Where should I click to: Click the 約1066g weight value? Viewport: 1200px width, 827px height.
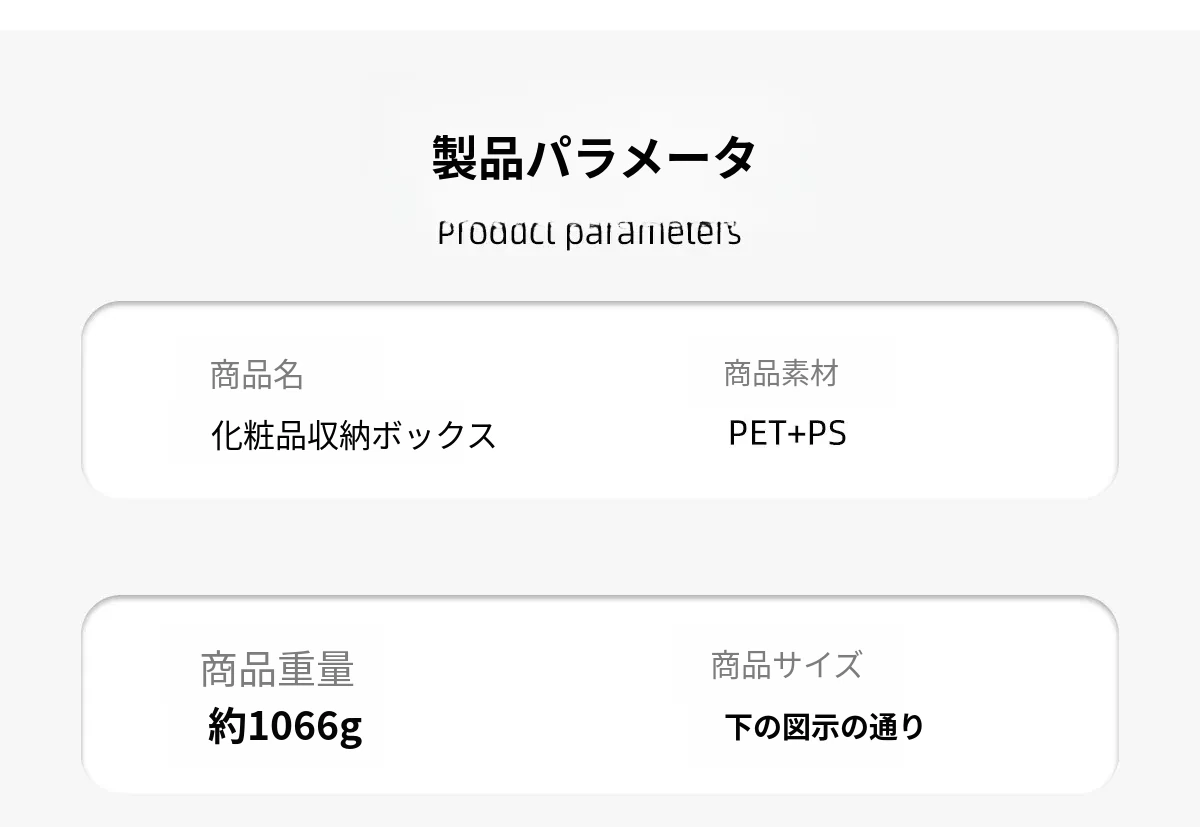pos(285,726)
